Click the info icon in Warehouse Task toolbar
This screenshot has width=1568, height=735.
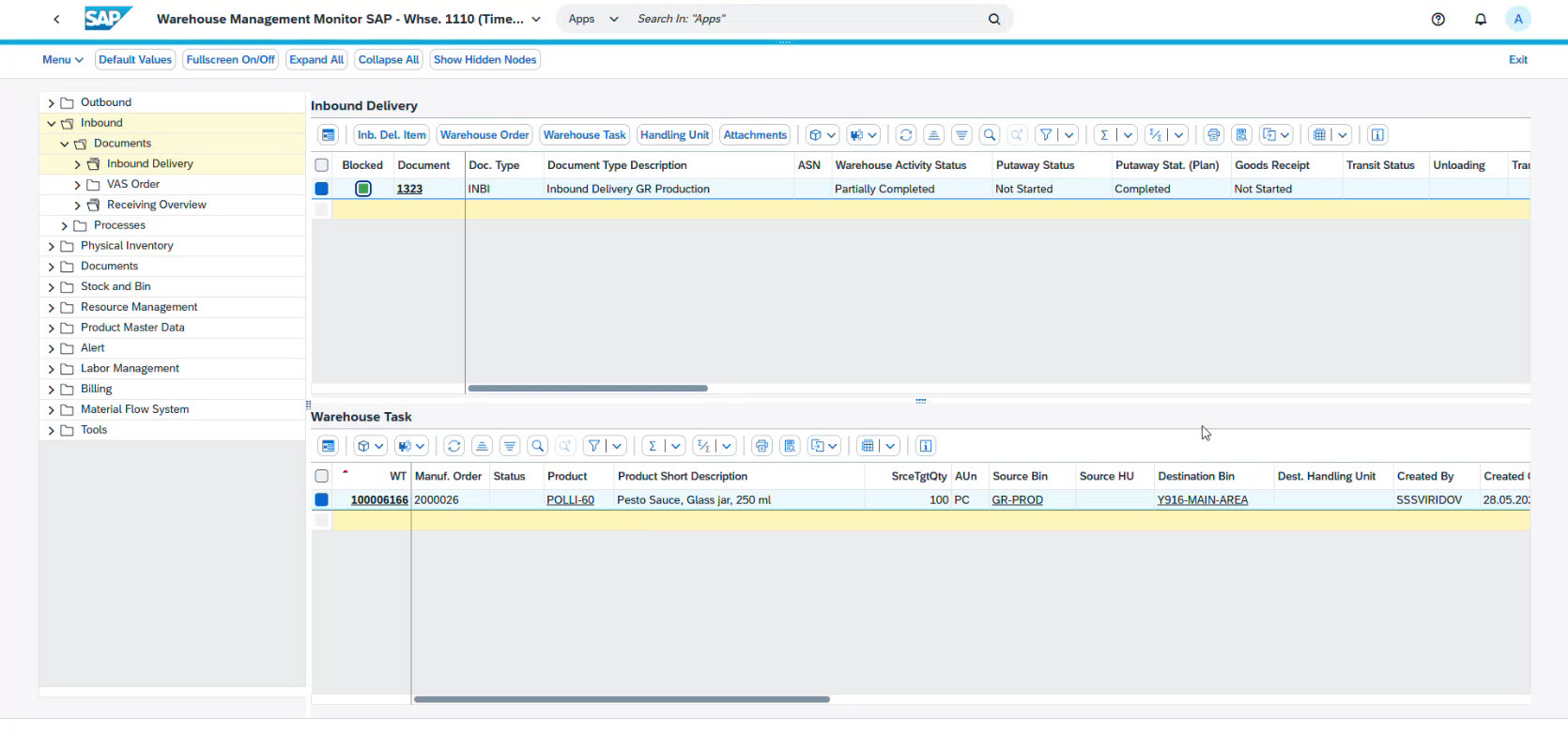926,446
